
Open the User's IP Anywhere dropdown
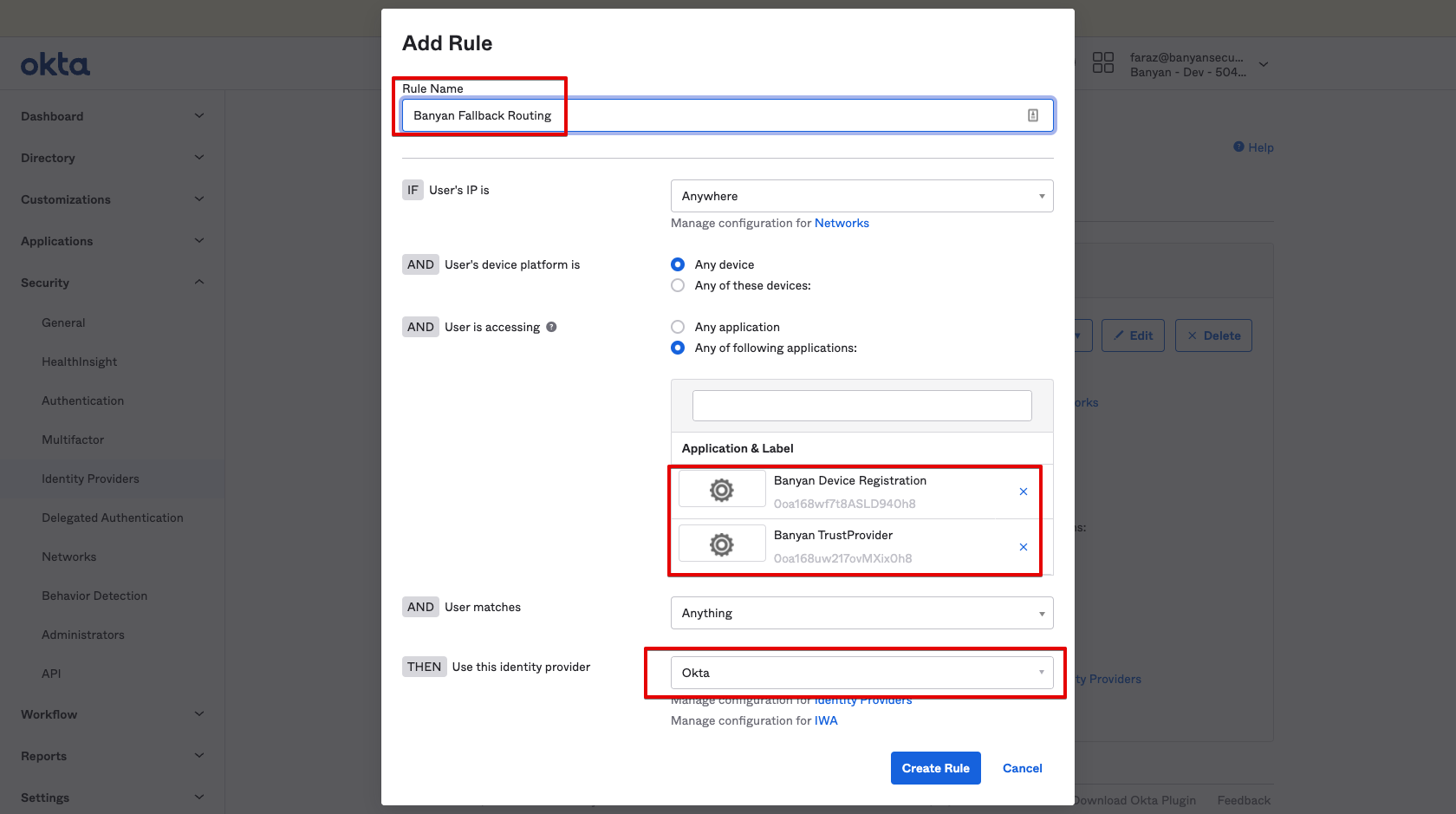(861, 196)
